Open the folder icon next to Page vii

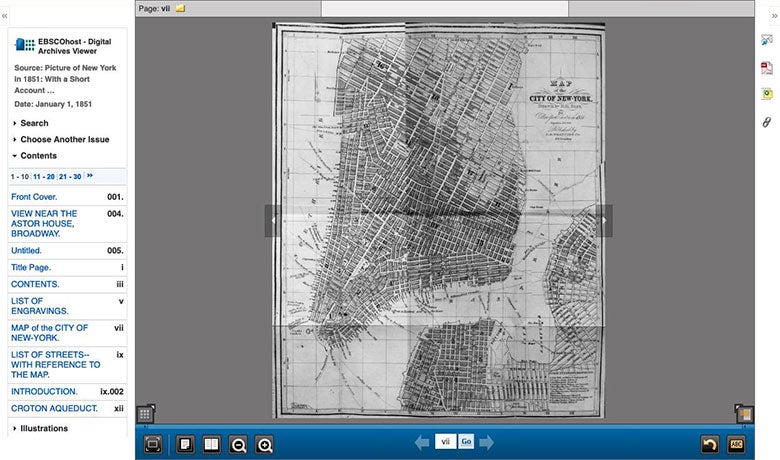pyautogui.click(x=180, y=8)
